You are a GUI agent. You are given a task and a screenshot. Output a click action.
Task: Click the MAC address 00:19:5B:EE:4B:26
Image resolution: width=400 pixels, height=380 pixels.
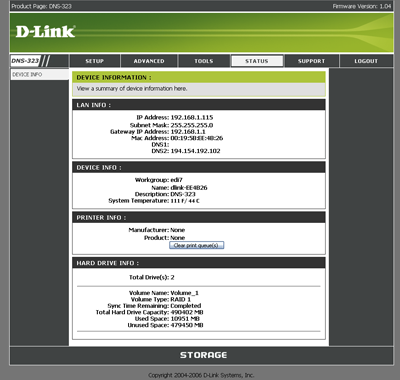click(197, 138)
